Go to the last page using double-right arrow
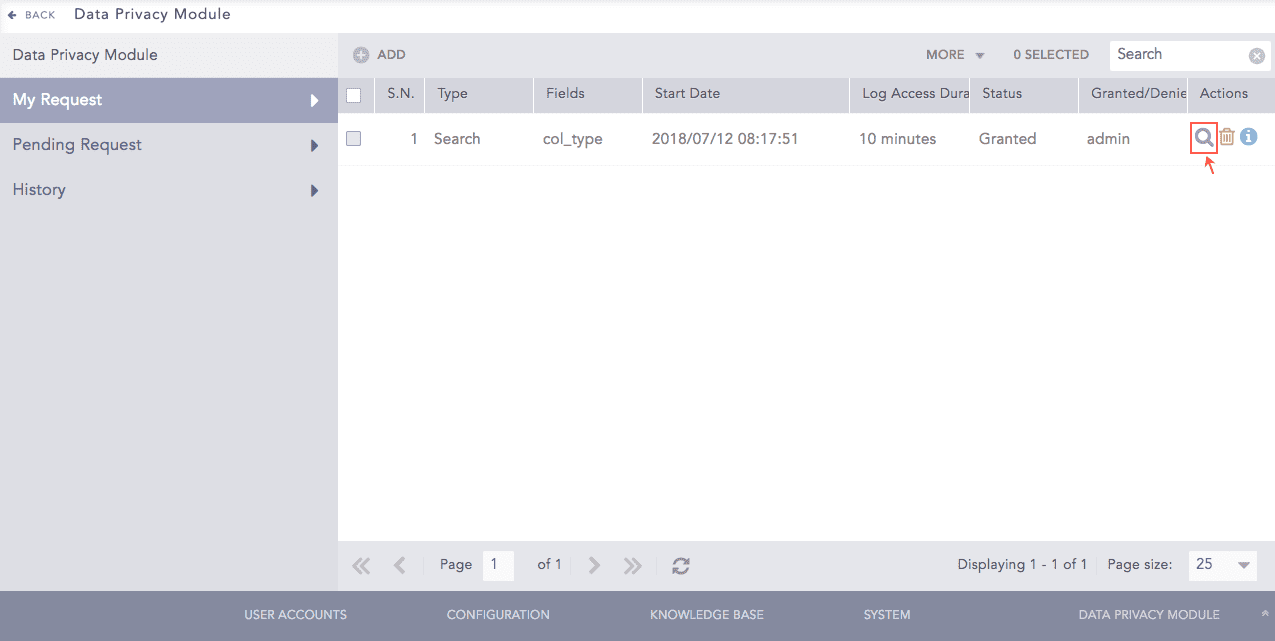1275x641 pixels. point(632,566)
